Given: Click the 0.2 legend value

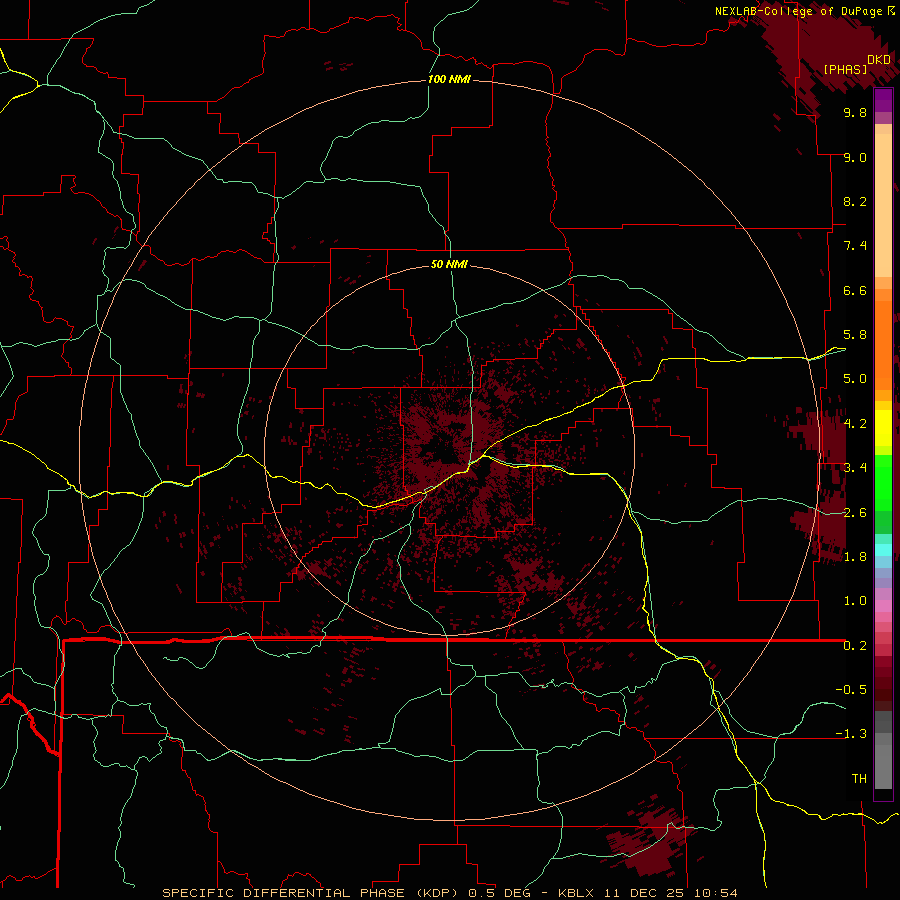Looking at the screenshot, I should point(855,646).
